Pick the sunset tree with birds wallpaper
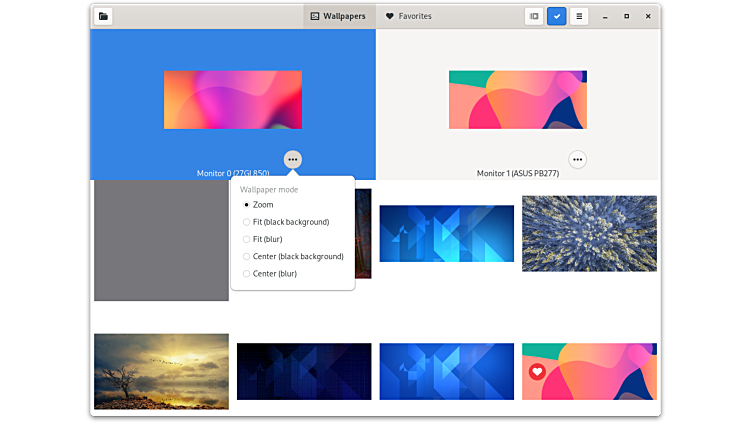752x423 pixels. point(161,371)
